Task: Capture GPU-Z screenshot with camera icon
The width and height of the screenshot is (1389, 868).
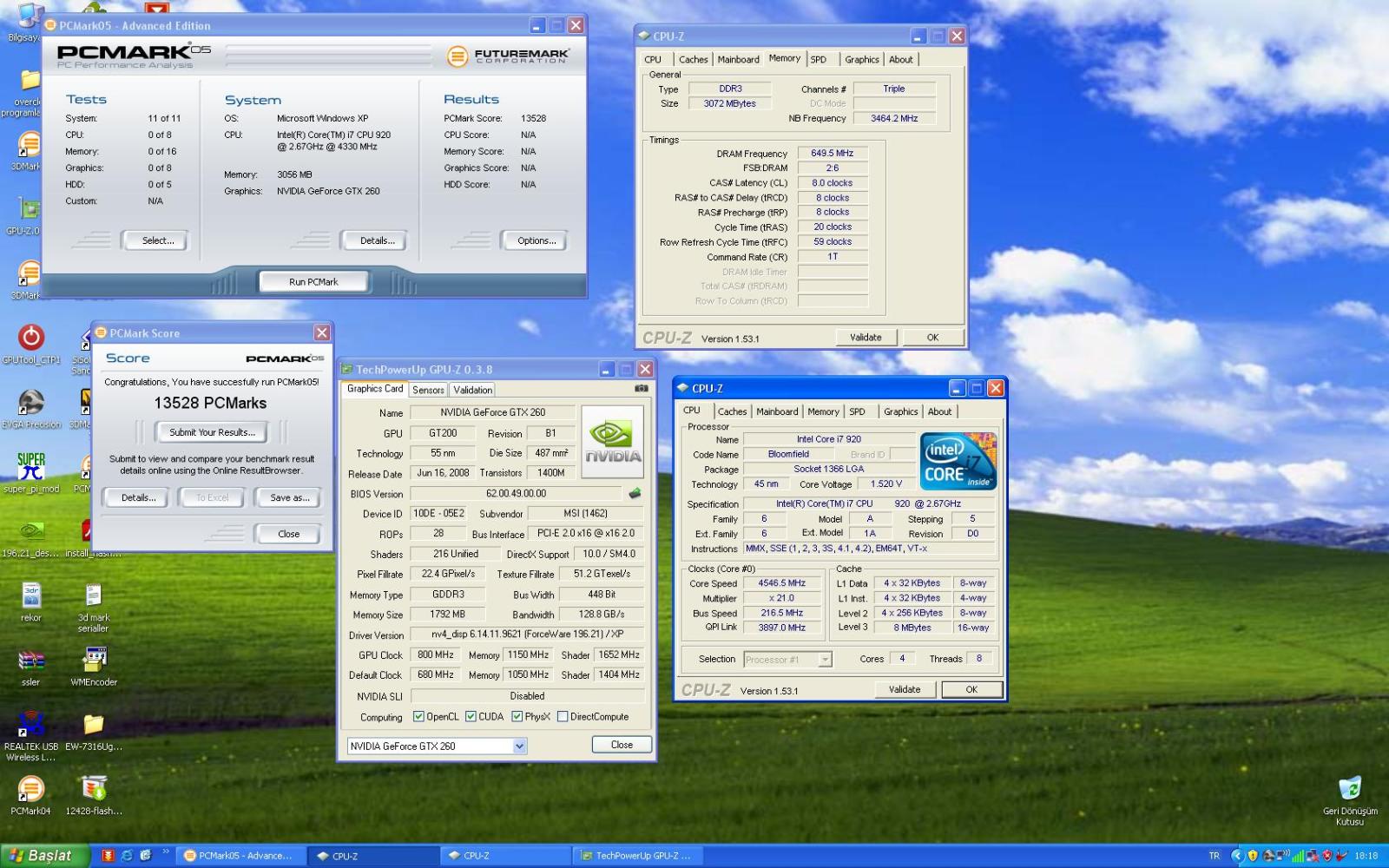Action: click(x=642, y=389)
